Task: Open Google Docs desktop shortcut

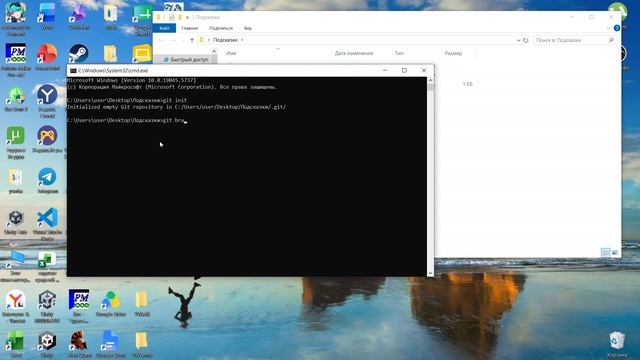Action: (110, 341)
